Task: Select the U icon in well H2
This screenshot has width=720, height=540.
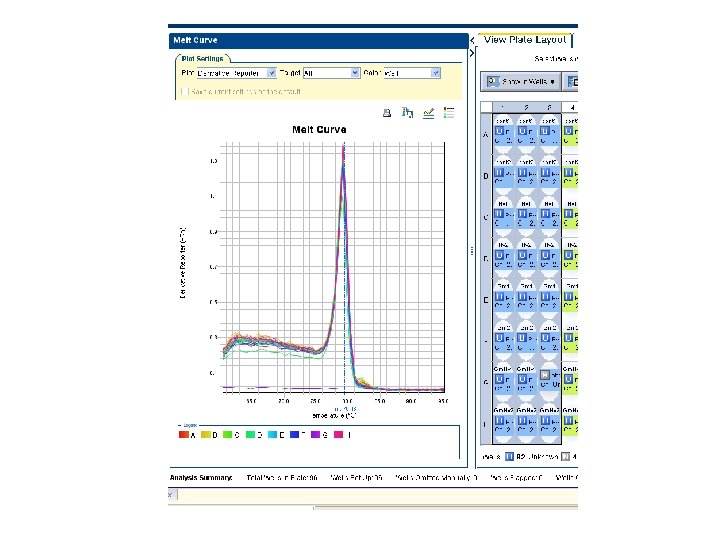Action: point(523,421)
